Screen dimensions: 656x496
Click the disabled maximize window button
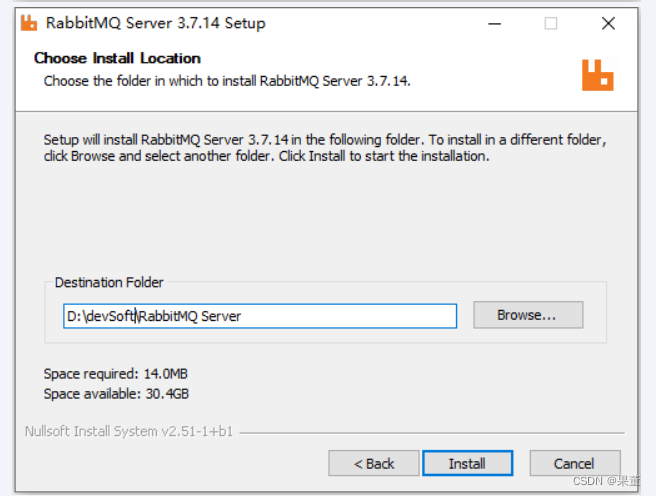pyautogui.click(x=551, y=22)
